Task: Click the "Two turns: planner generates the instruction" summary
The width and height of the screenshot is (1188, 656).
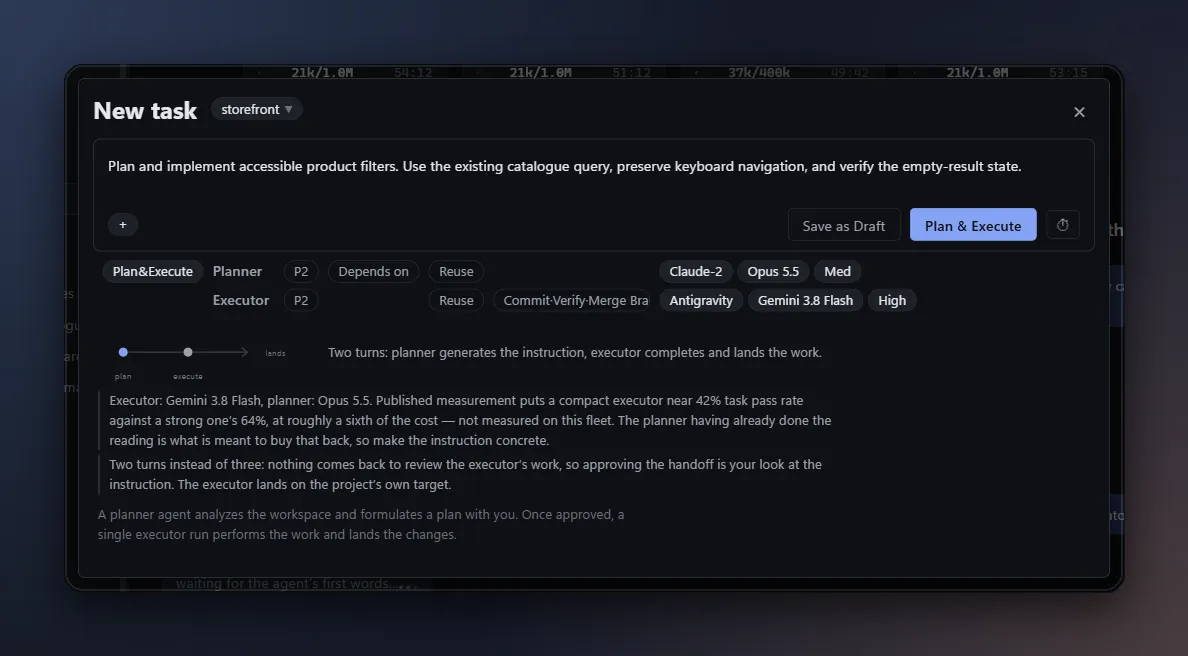Action: tap(575, 353)
